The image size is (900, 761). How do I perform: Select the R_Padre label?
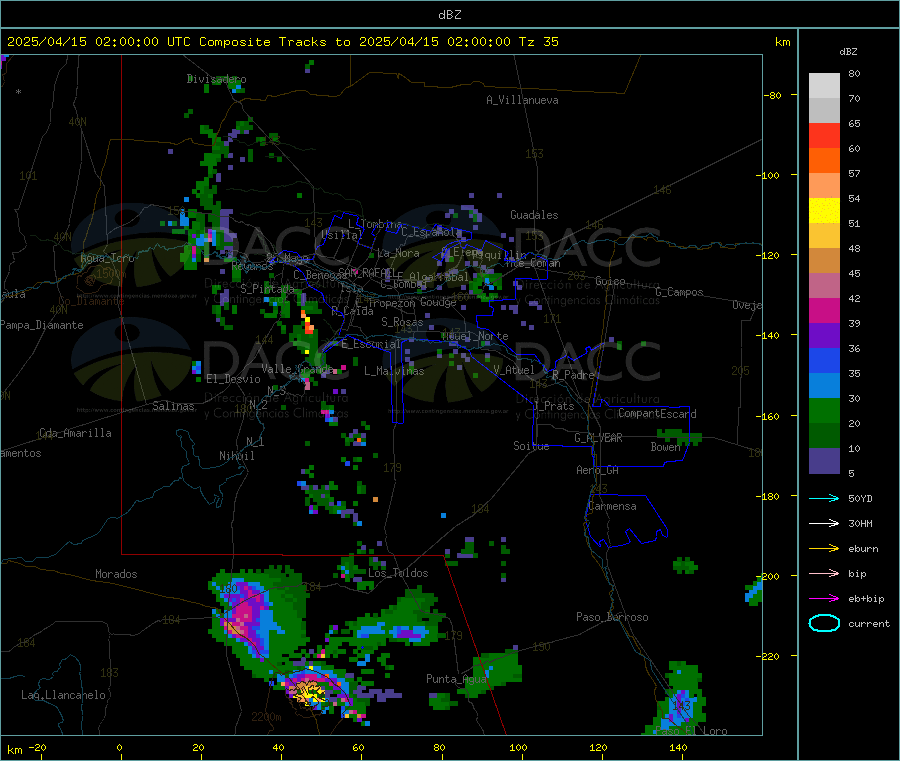click(573, 375)
